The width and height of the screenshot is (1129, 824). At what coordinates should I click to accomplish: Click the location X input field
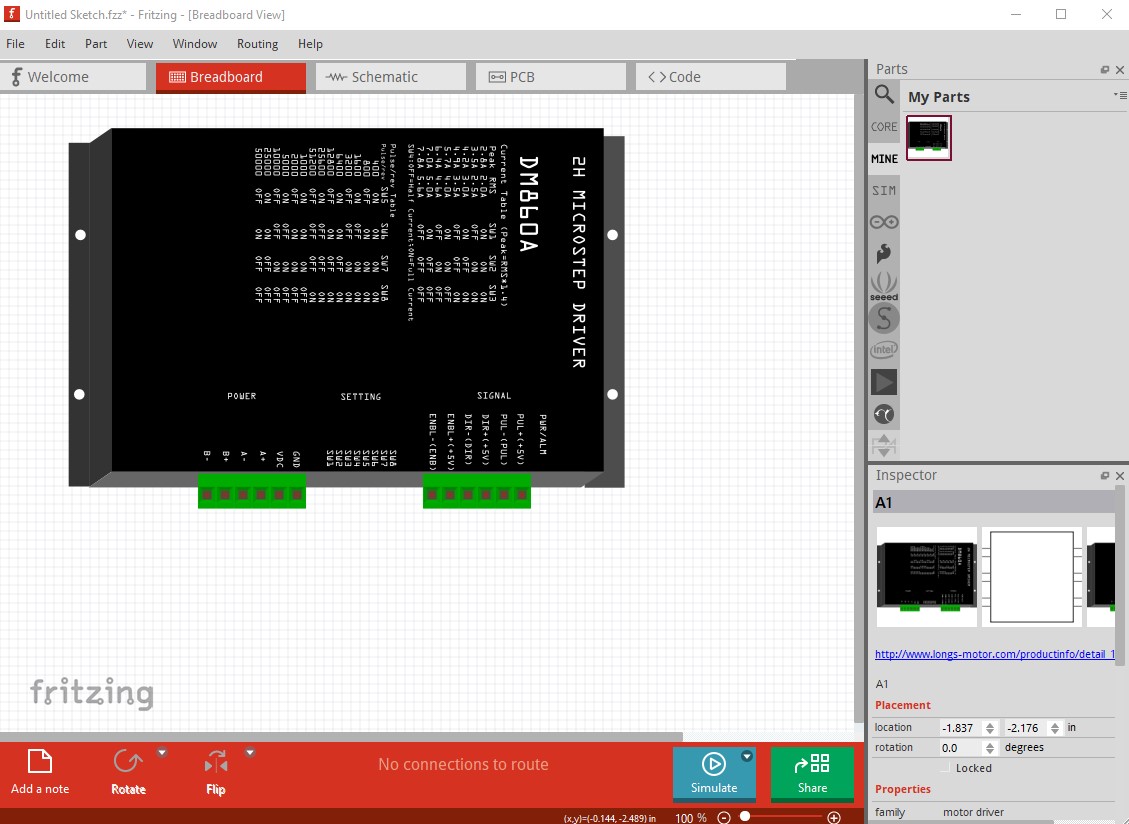click(x=962, y=728)
